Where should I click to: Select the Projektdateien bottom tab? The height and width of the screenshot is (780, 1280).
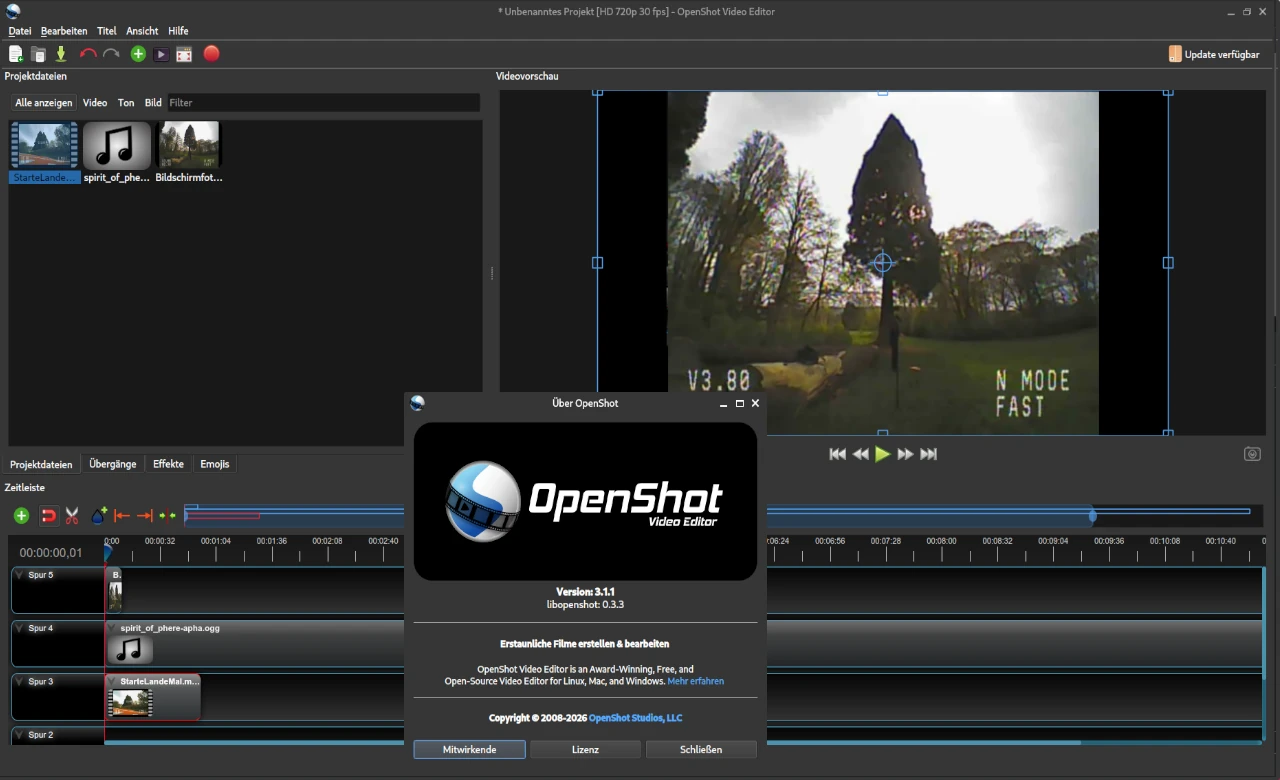[41, 464]
